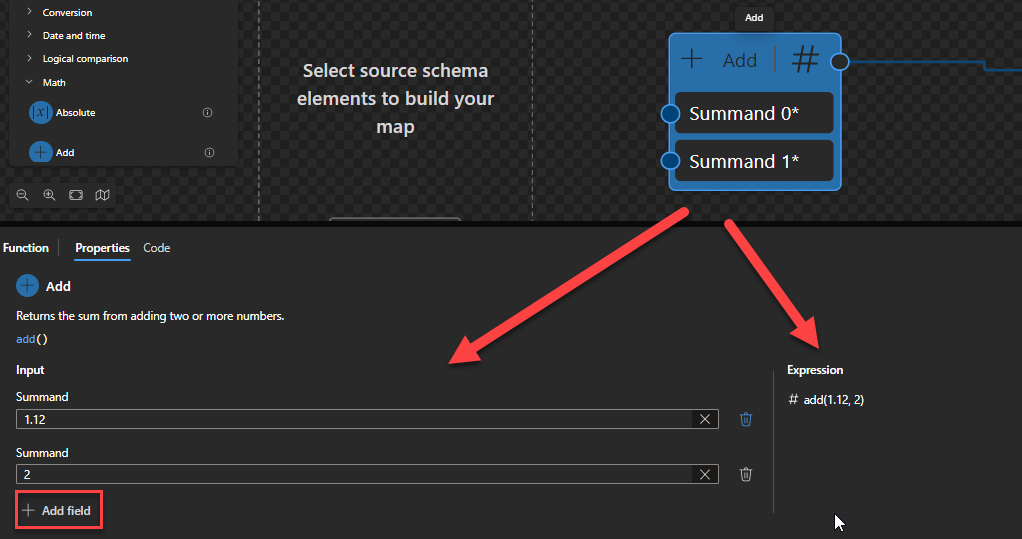Click the Summand 0 input connector

click(x=671, y=114)
